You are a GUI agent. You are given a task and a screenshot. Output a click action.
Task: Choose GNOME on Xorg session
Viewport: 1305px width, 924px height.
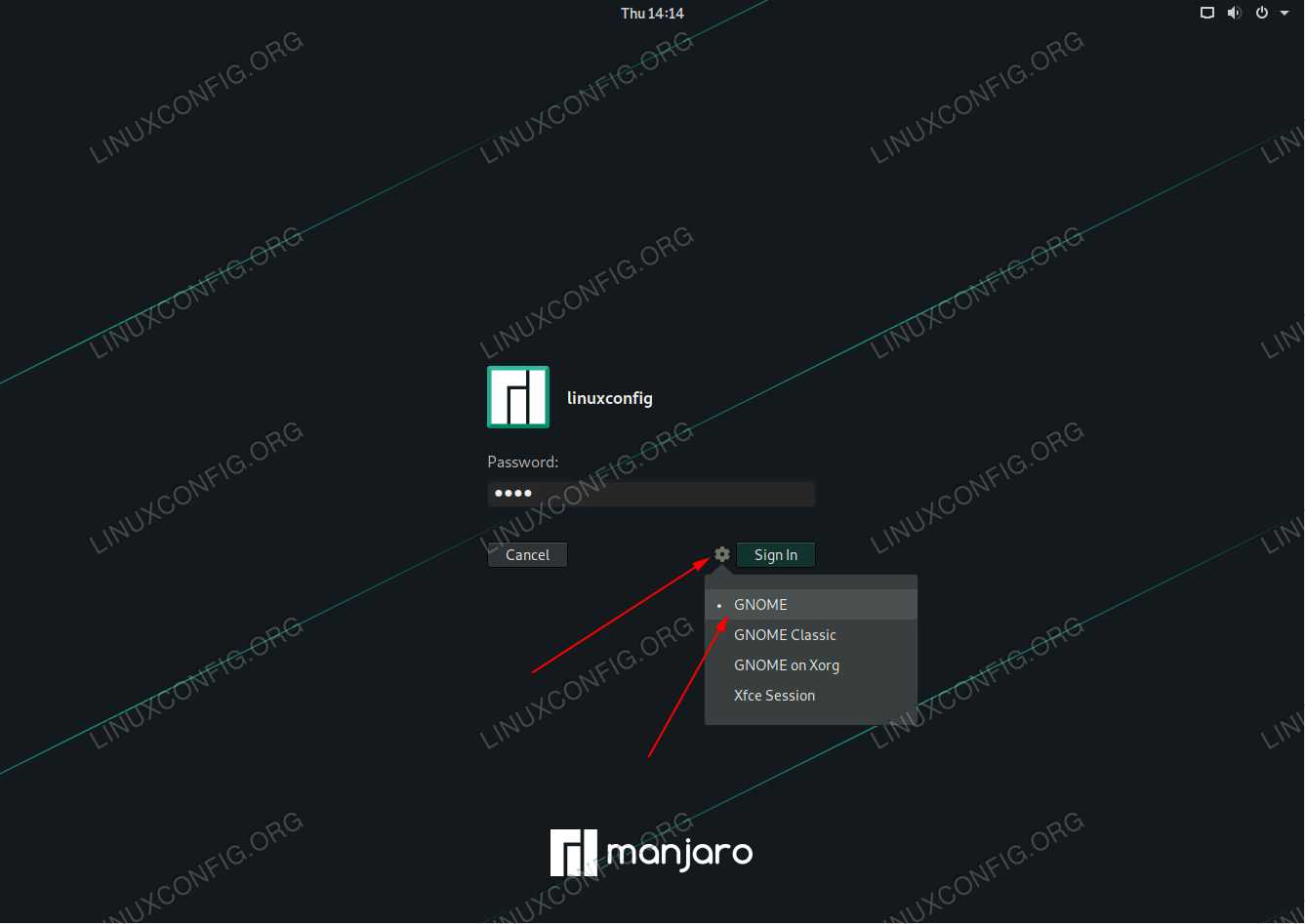click(x=811, y=665)
